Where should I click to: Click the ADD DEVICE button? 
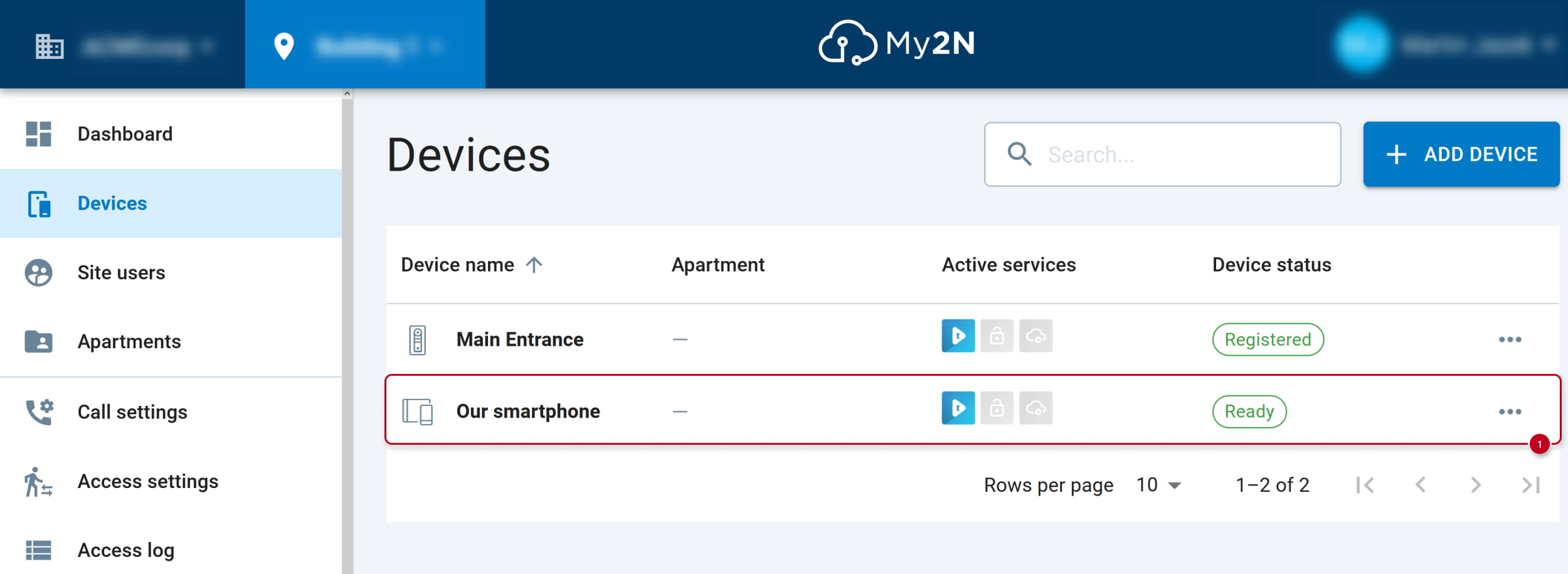[1461, 154]
